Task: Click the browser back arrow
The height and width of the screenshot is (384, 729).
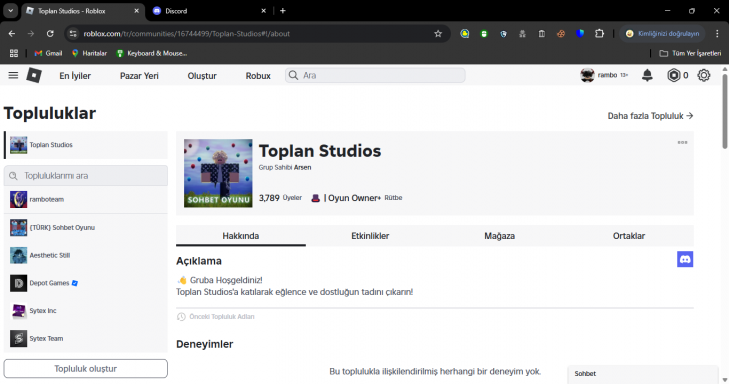Action: 12,33
